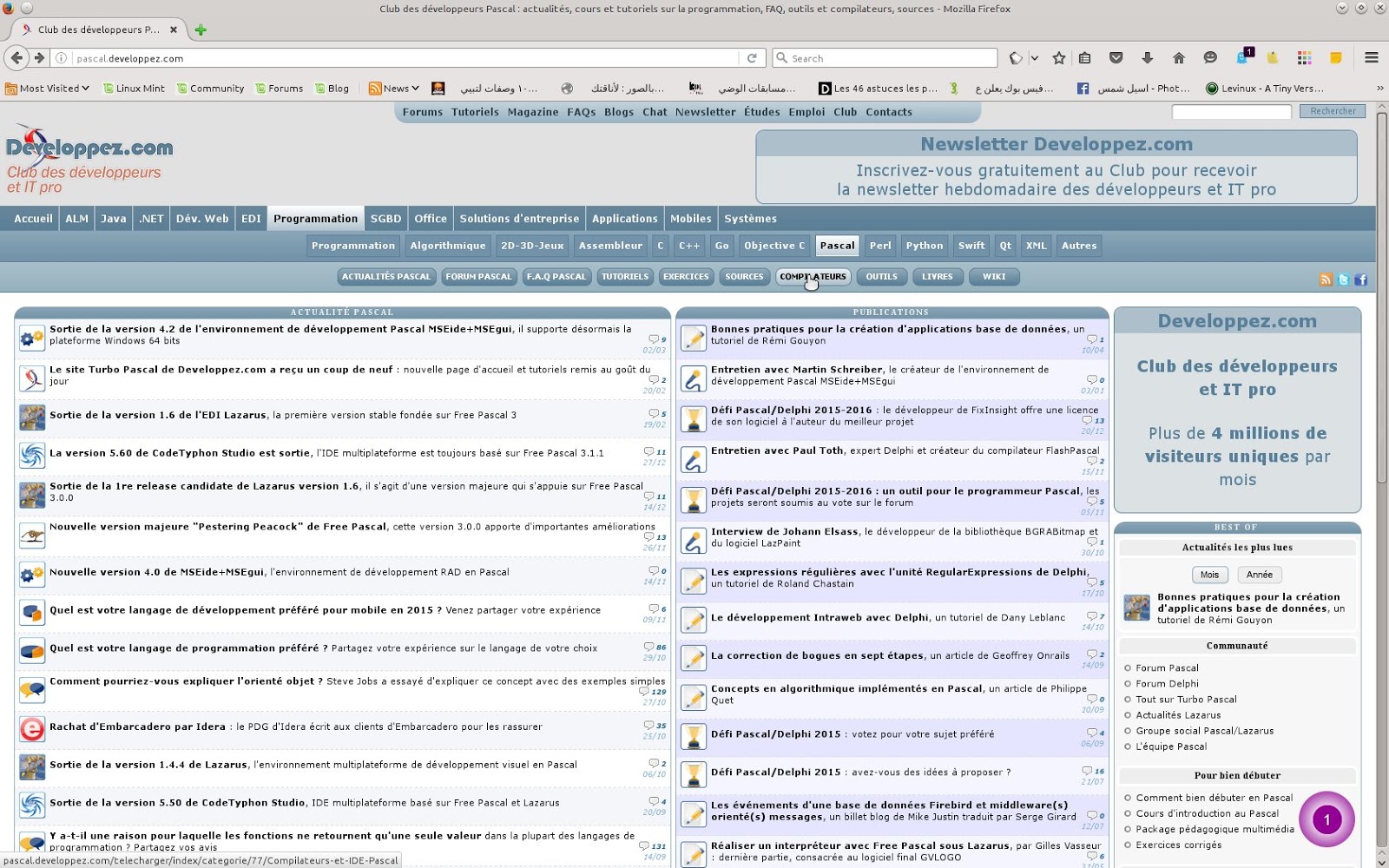Click into the Firefox Search box
1389x868 pixels.
[x=885, y=58]
